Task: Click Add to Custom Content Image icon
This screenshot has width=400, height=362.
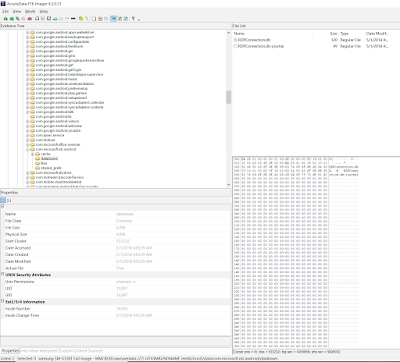Action: click(55, 19)
